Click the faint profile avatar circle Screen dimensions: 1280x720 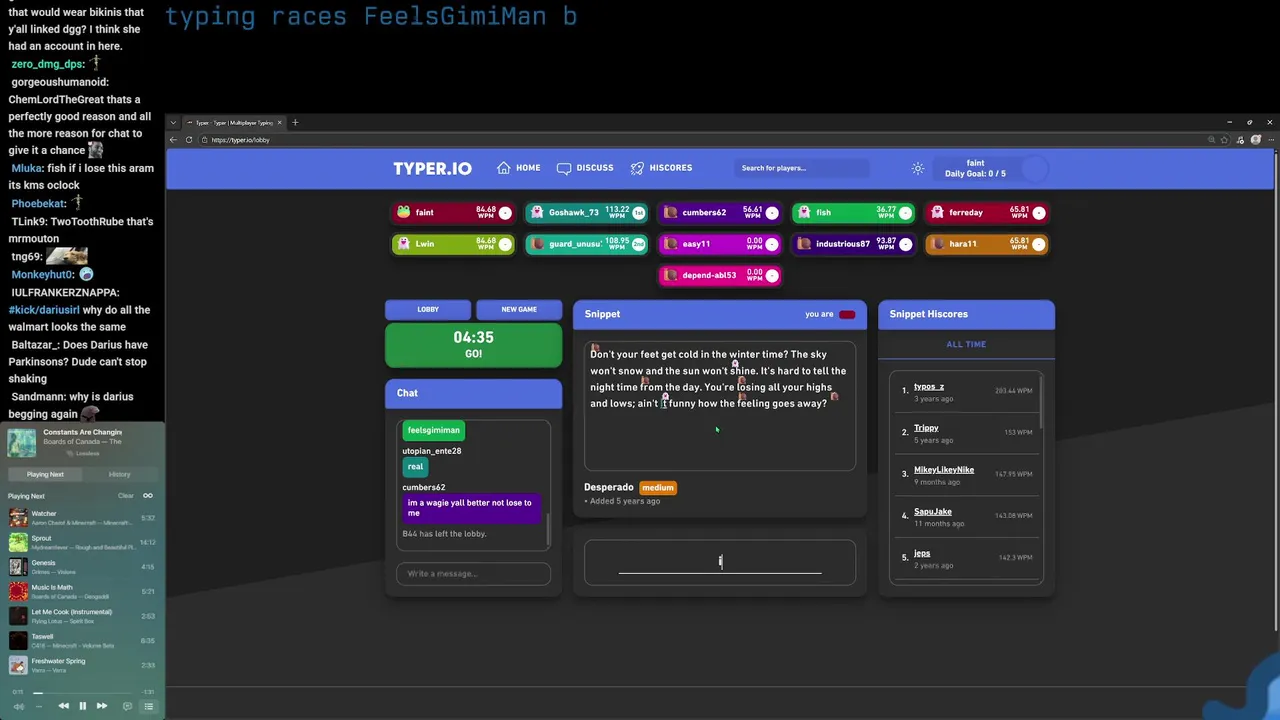pyautogui.click(x=1035, y=168)
